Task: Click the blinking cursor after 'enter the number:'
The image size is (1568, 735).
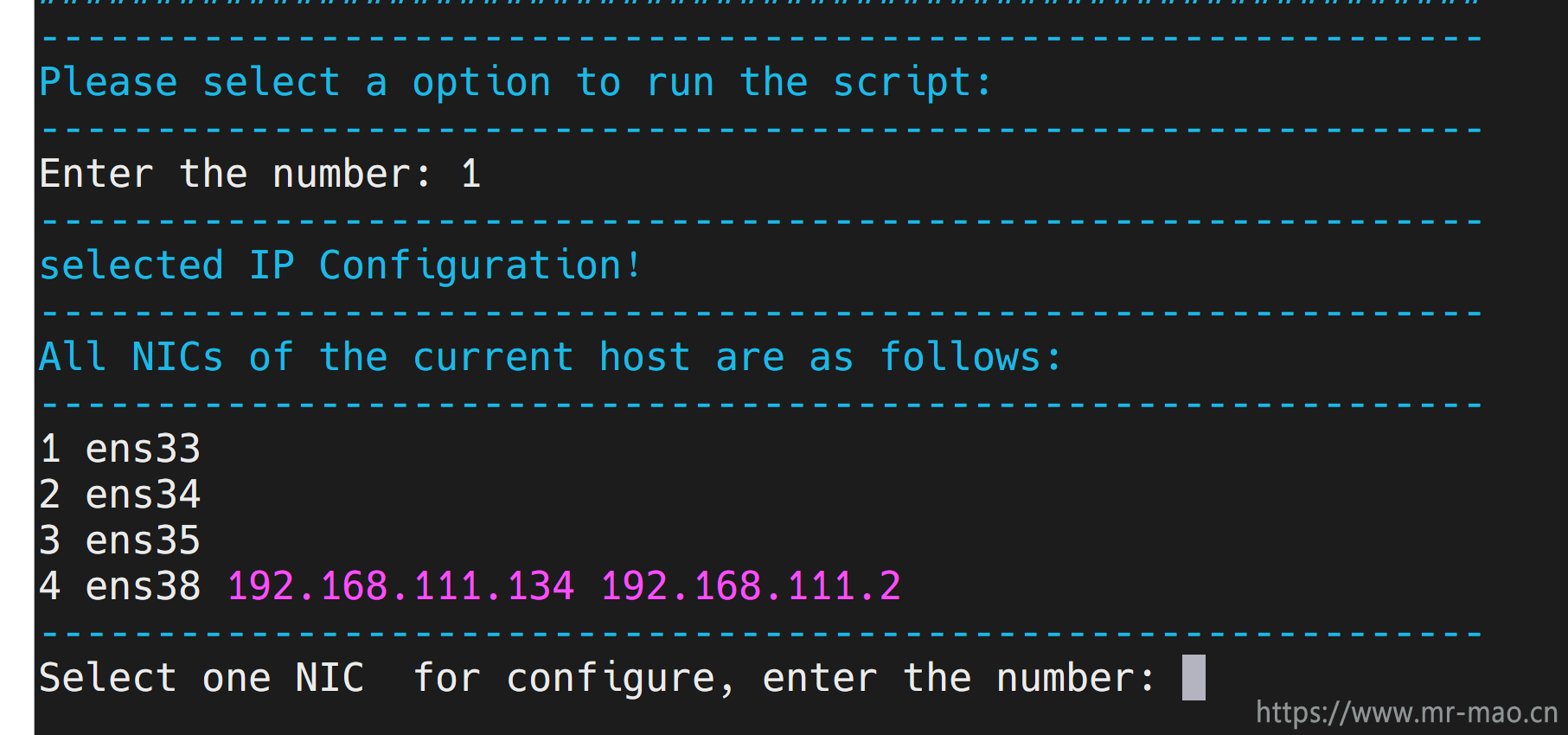Action: pyautogui.click(x=1194, y=677)
